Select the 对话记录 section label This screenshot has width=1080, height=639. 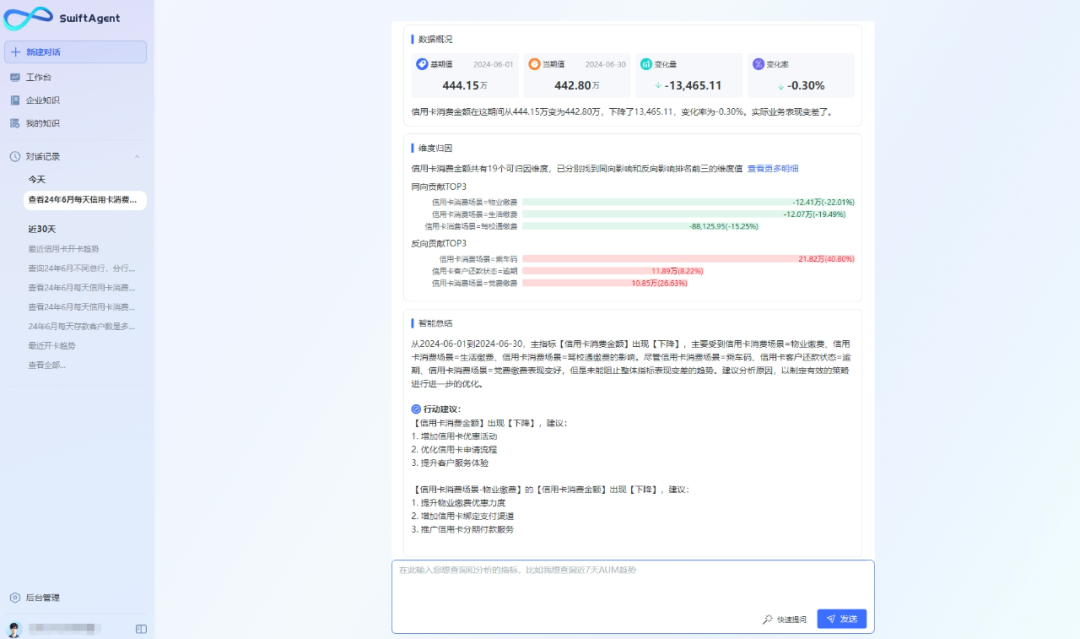[x=43, y=156]
